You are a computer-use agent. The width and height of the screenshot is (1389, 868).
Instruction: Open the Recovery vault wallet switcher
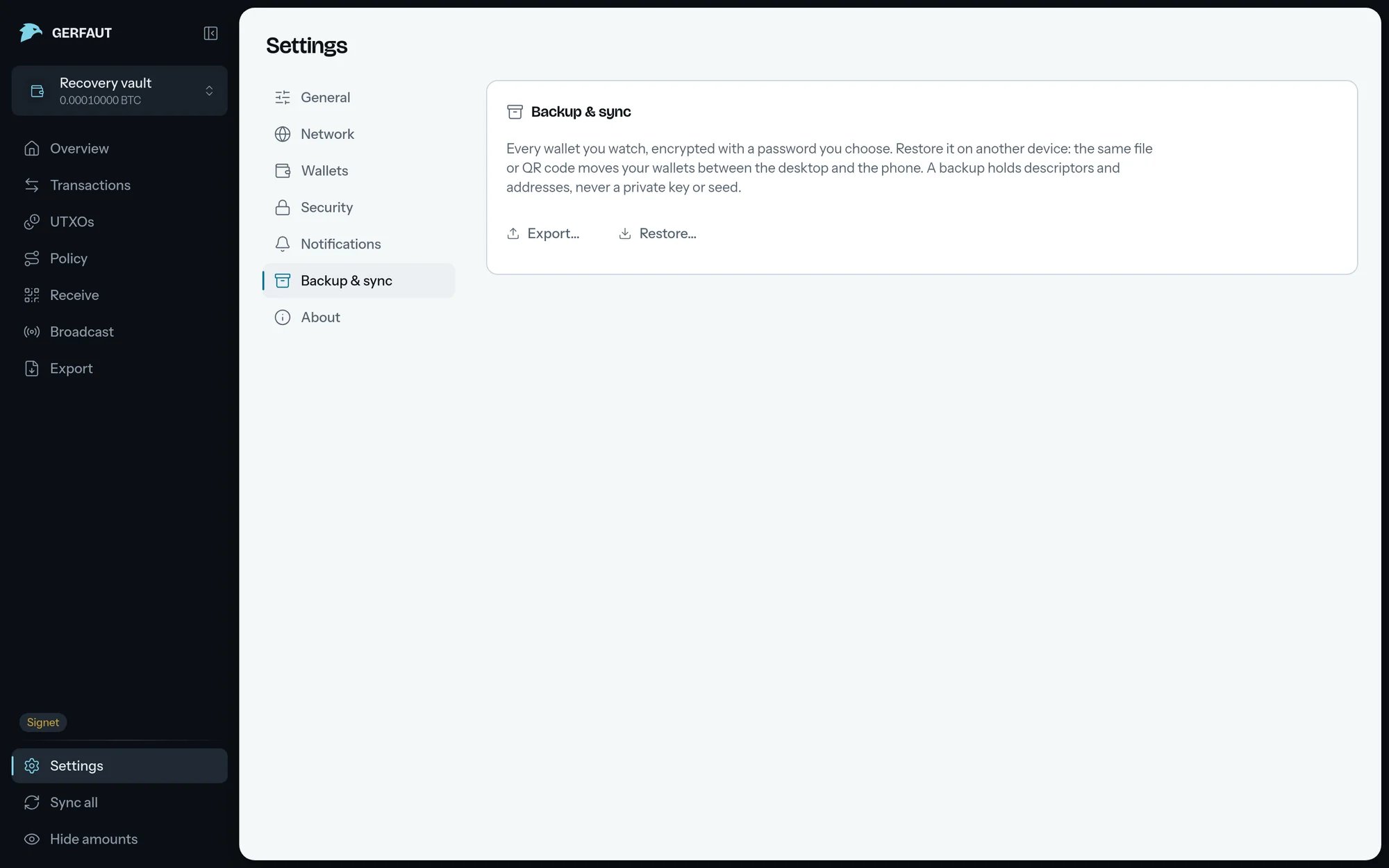click(x=119, y=91)
